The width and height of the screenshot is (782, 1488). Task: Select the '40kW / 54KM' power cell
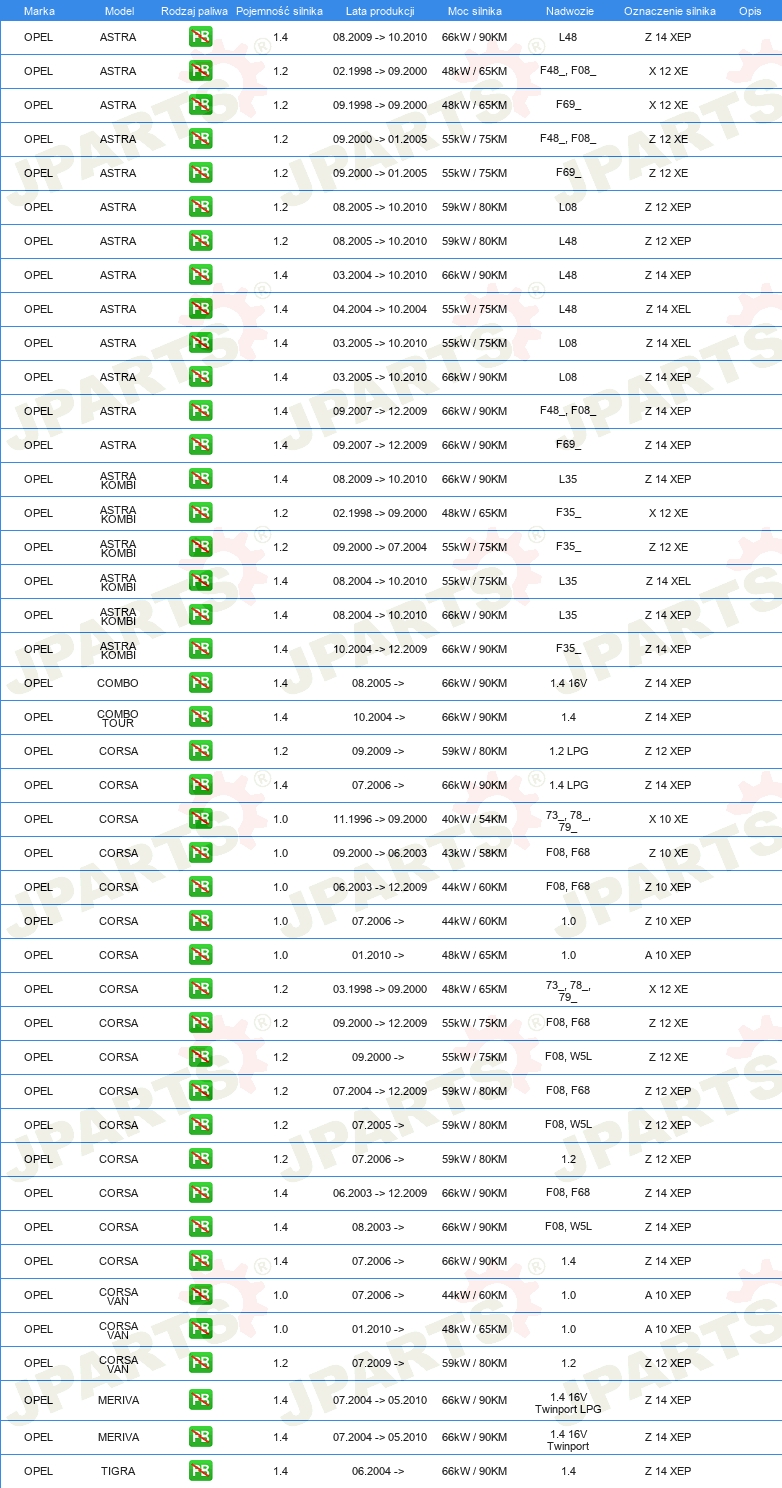point(475,819)
